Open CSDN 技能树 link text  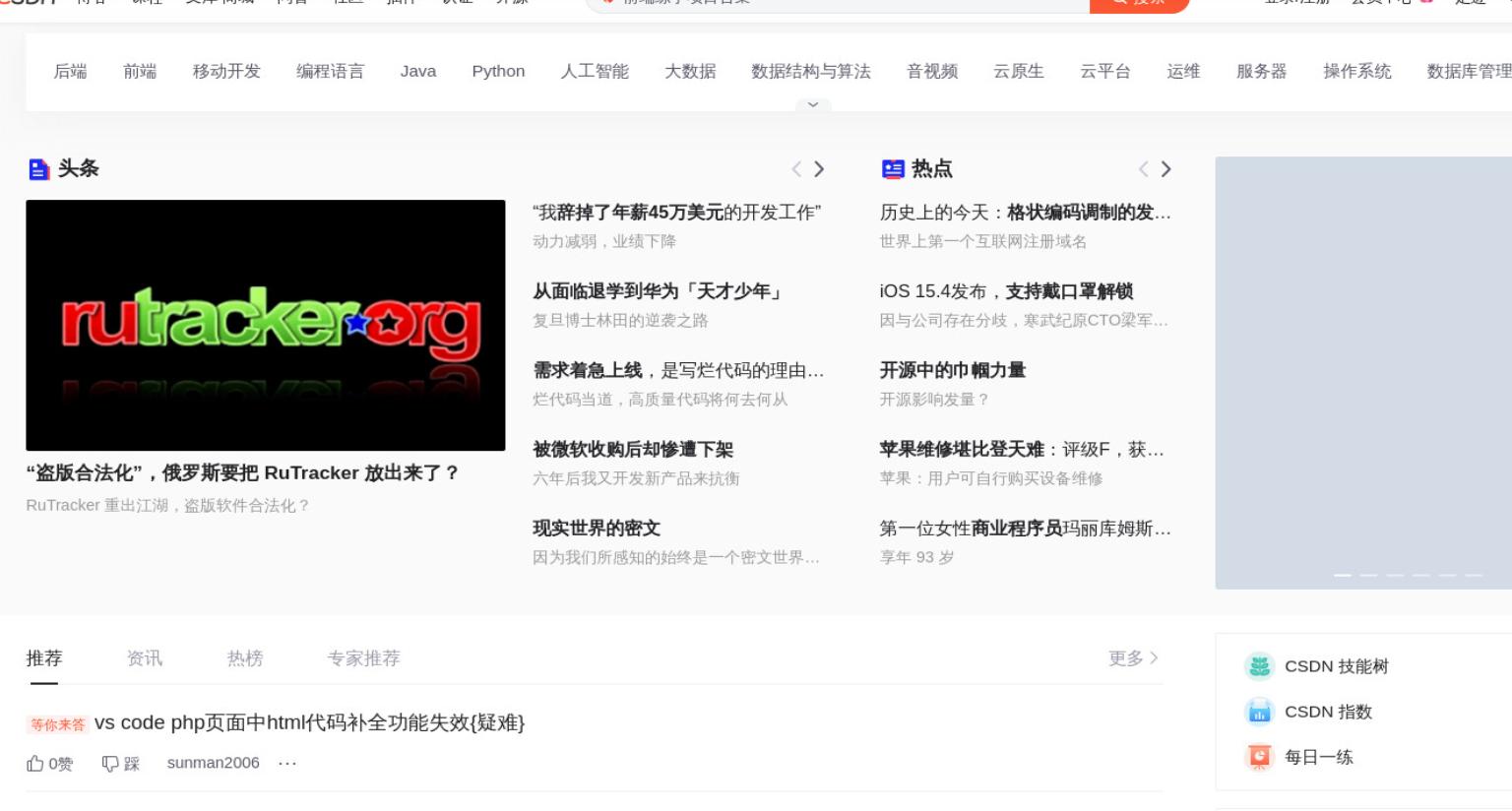pos(1337,666)
